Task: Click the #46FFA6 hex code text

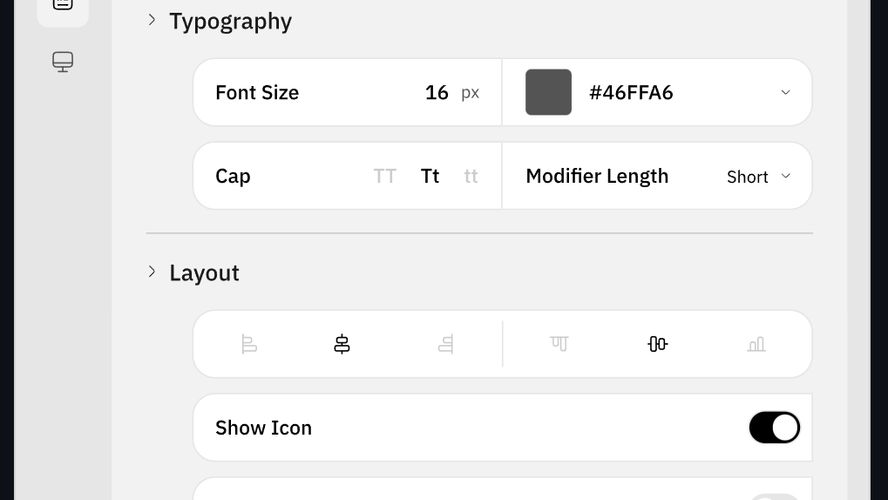Action: click(631, 92)
